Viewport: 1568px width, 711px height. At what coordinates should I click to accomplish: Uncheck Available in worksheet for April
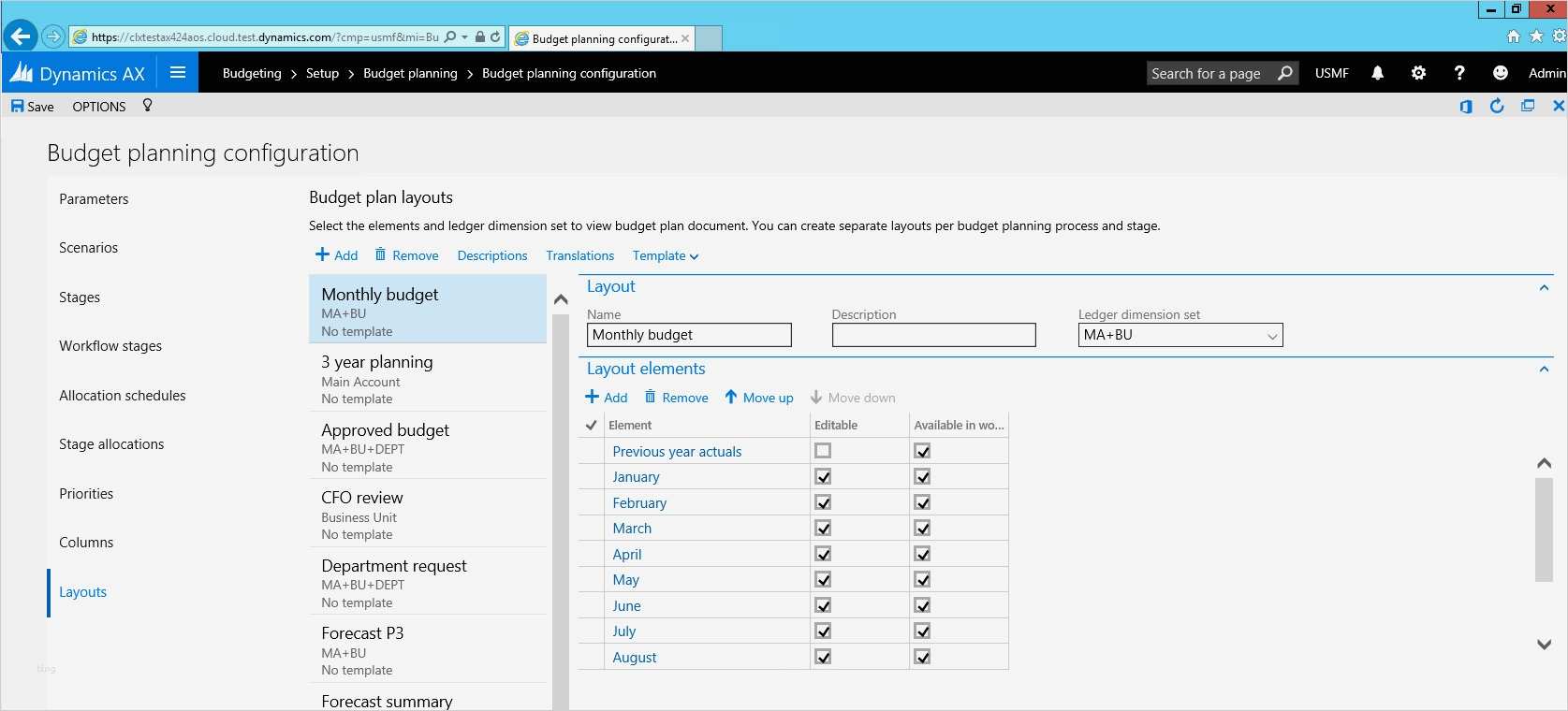[922, 554]
